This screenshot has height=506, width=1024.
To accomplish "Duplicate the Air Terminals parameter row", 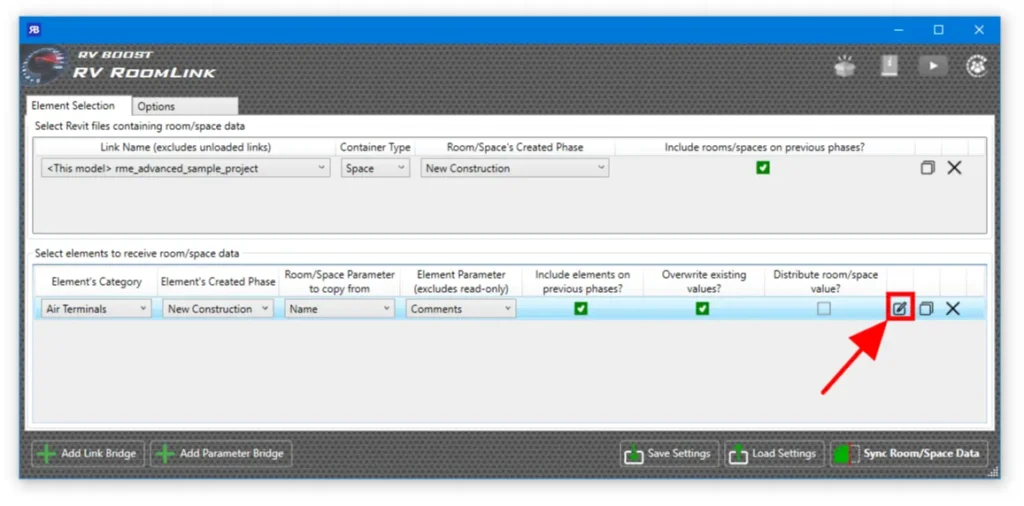I will [926, 309].
